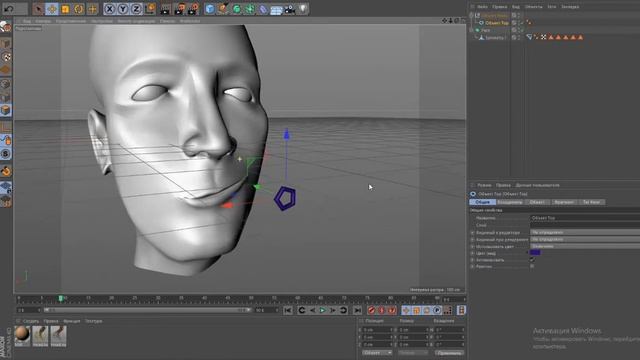Open the Файл menu in the Object Manager
The image size is (640, 360).
pyautogui.click(x=482, y=7)
